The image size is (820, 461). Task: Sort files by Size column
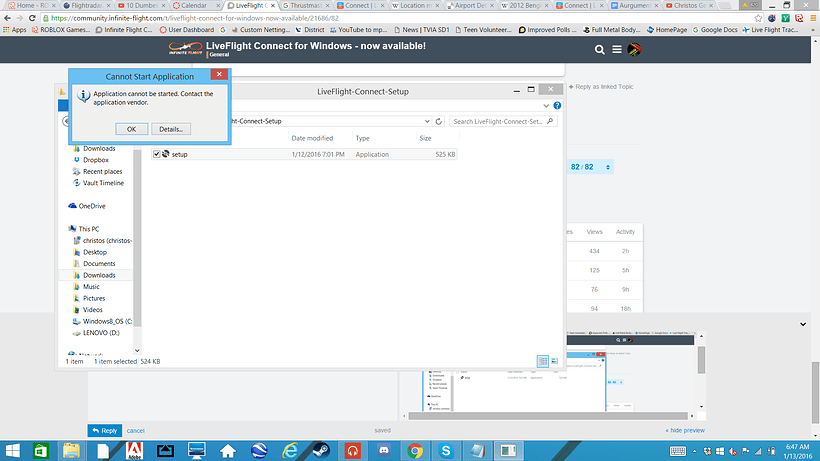425,139
